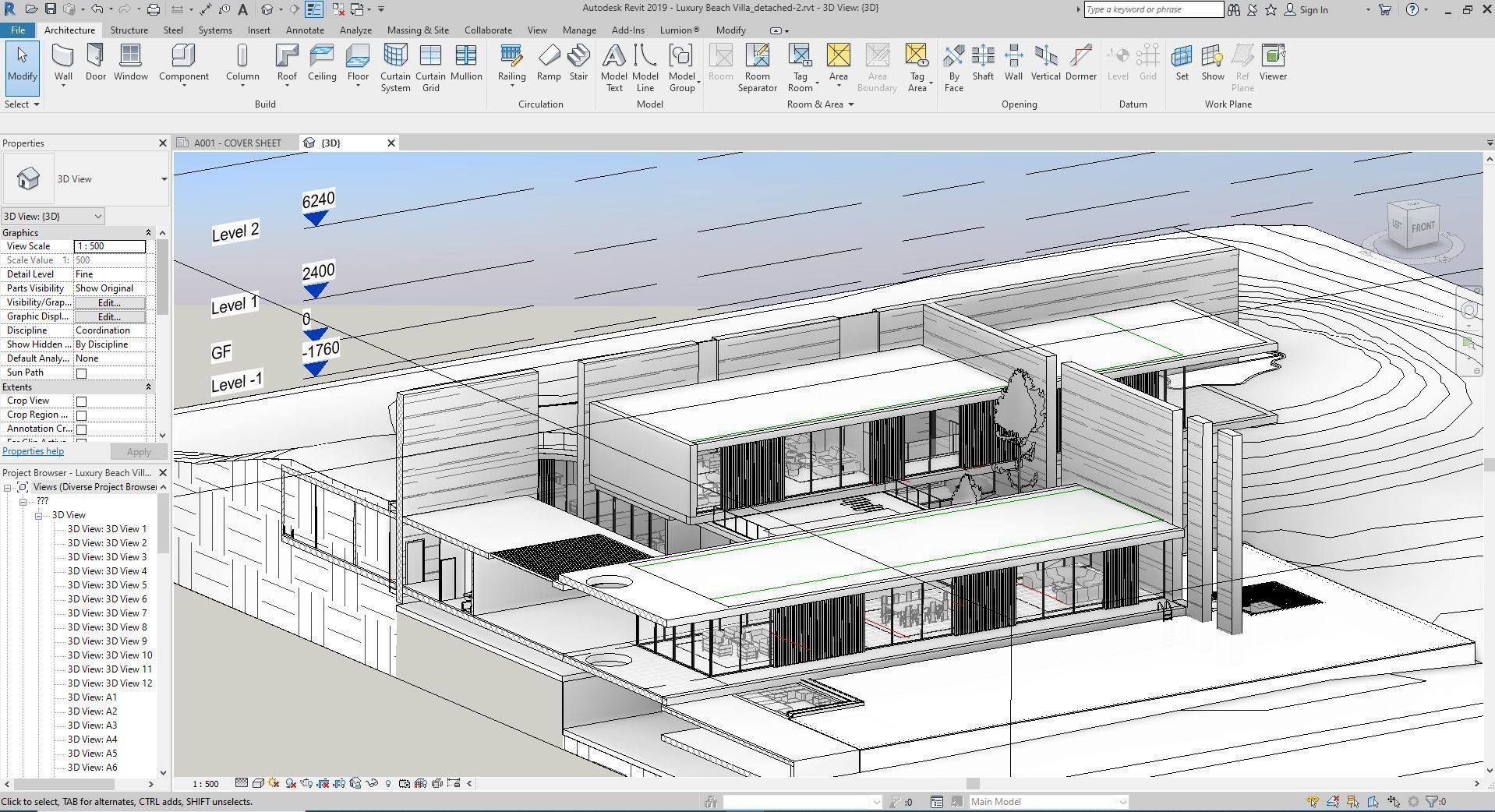This screenshot has height=812, width=1495.
Task: Select the Wall tool
Action: (63, 64)
